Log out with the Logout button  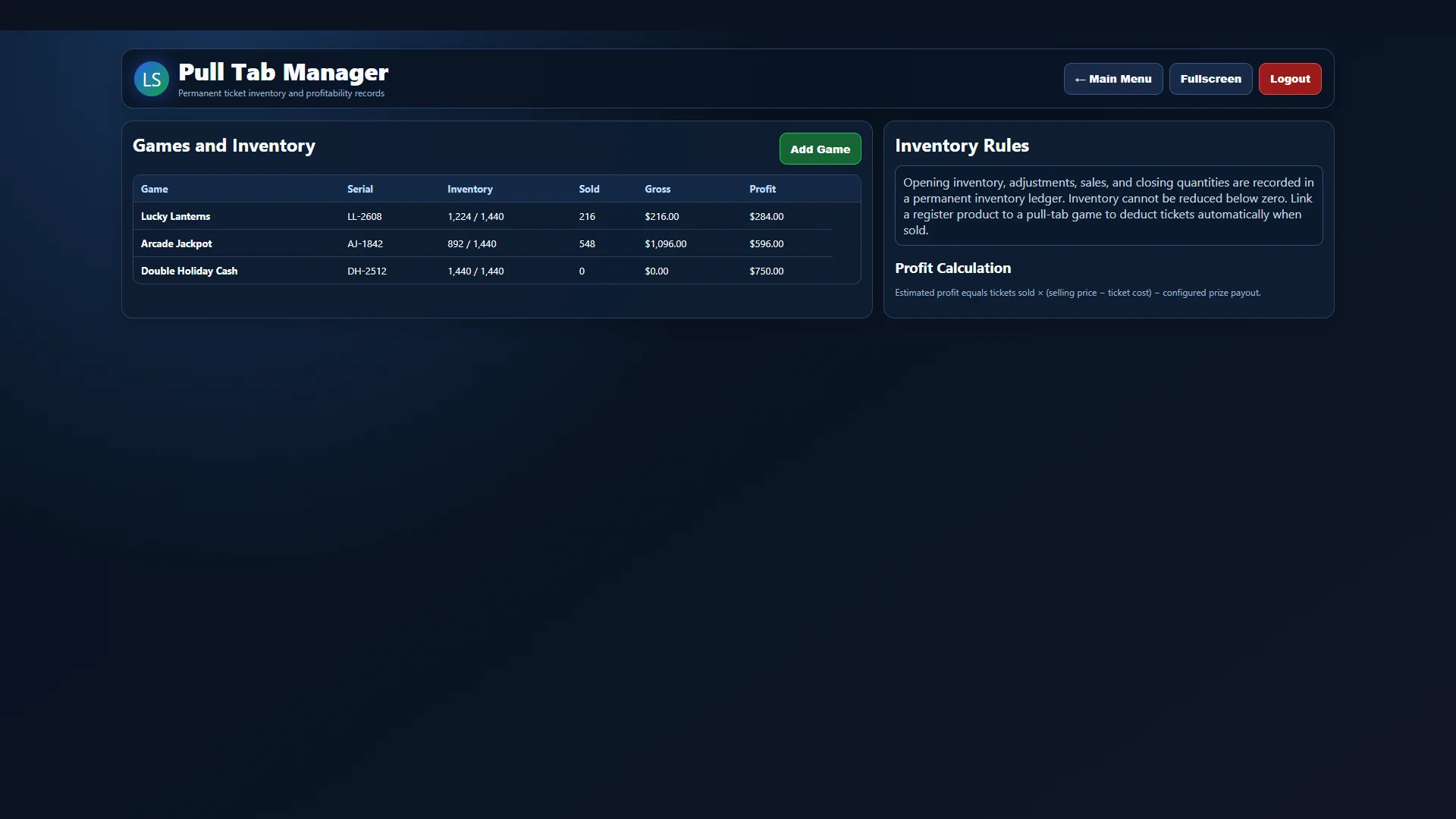pyautogui.click(x=1290, y=79)
